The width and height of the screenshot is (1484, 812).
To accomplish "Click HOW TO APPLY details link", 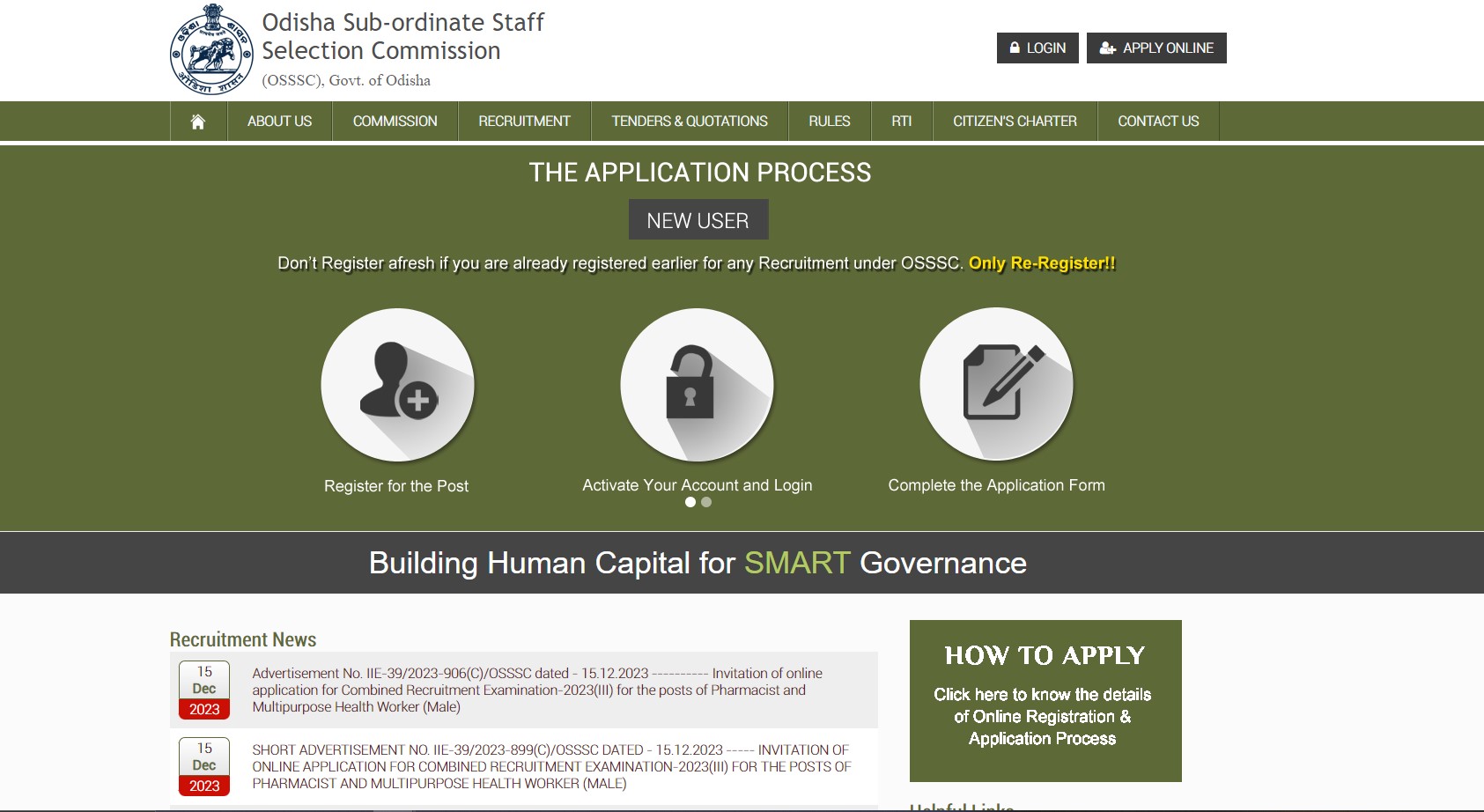I will [1044, 717].
